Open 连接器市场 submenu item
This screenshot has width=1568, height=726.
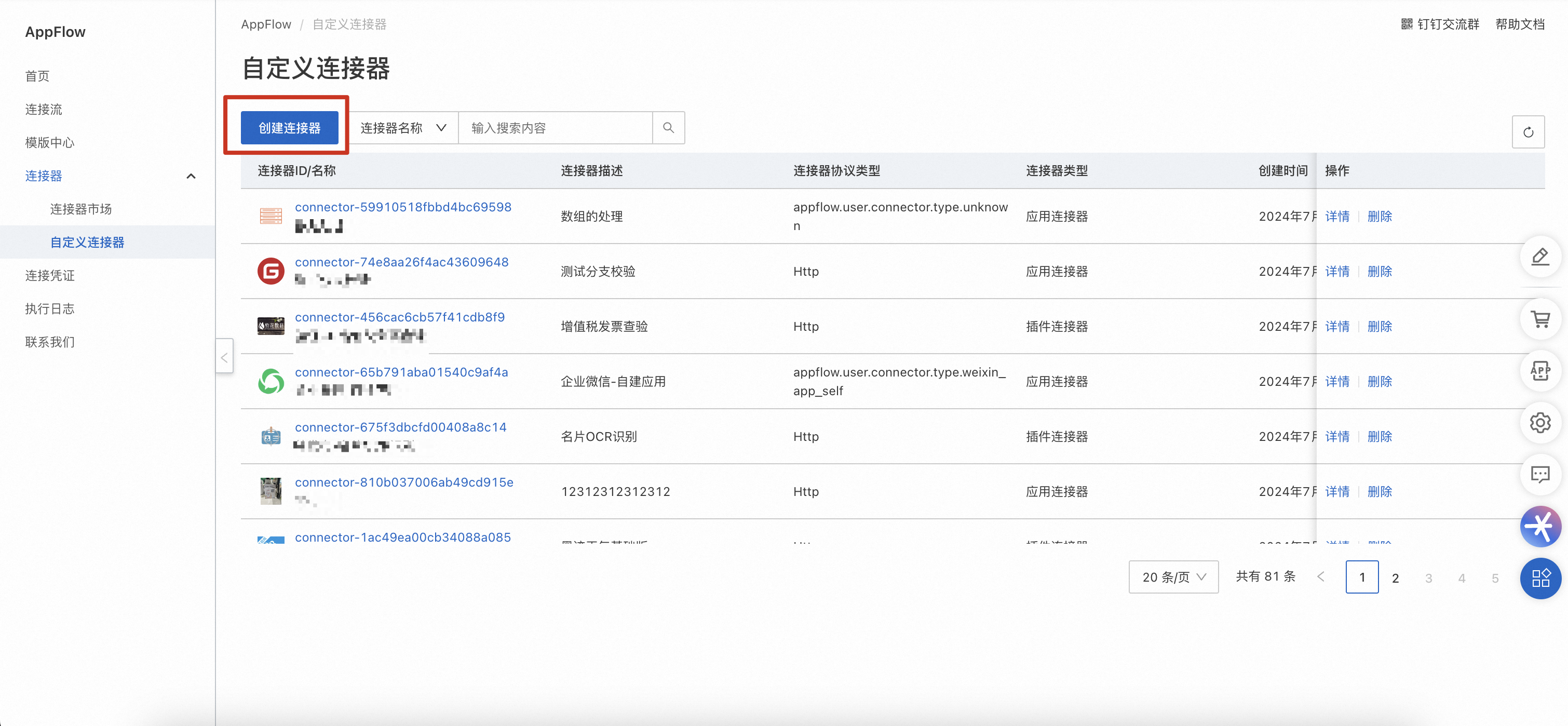tap(81, 209)
